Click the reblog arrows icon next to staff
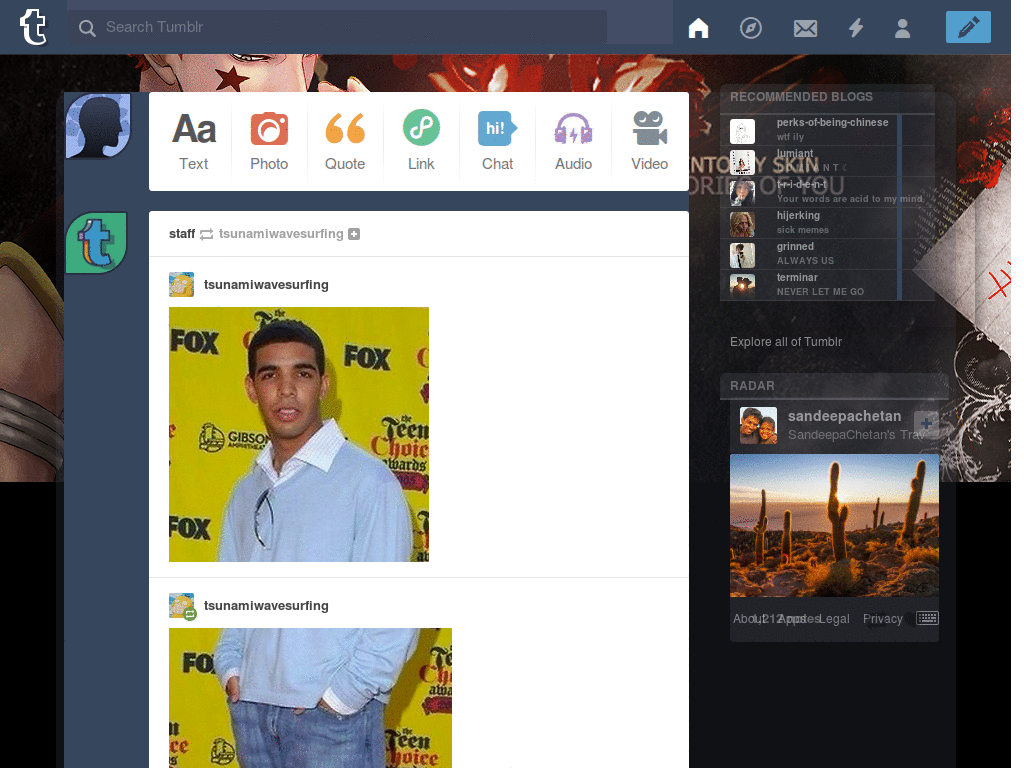 pos(206,234)
